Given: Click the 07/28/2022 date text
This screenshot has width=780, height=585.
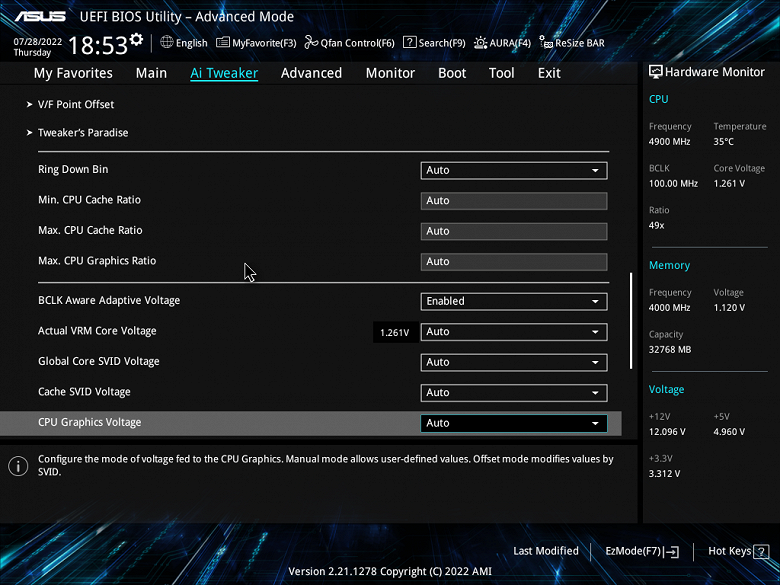Looking at the screenshot, I should 38,42.
